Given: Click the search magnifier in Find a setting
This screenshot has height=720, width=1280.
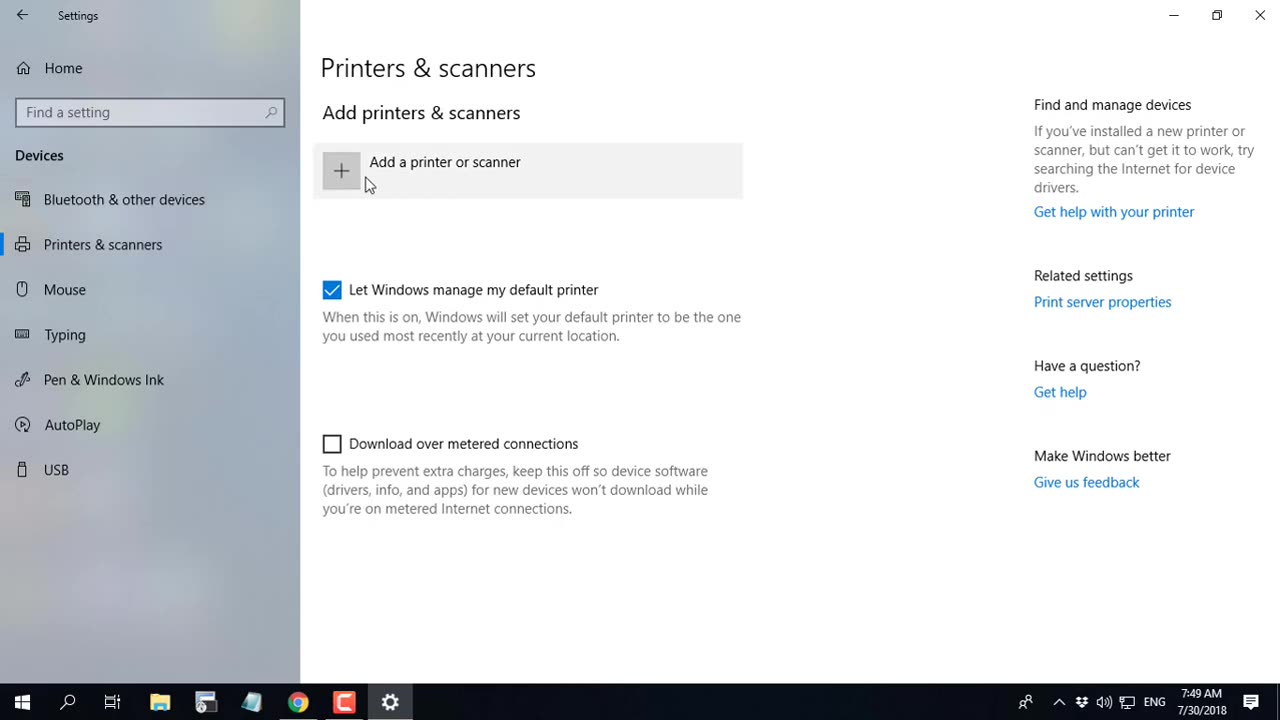Looking at the screenshot, I should tap(271, 112).
